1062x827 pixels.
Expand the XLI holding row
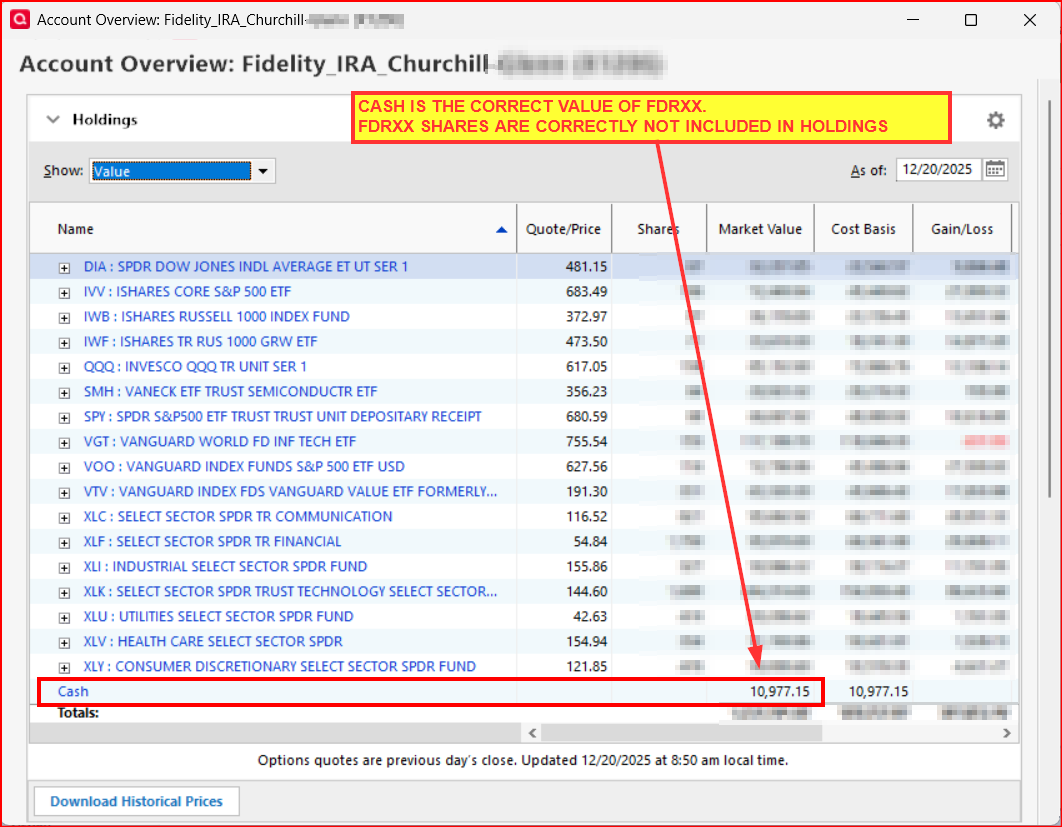[x=64, y=569]
